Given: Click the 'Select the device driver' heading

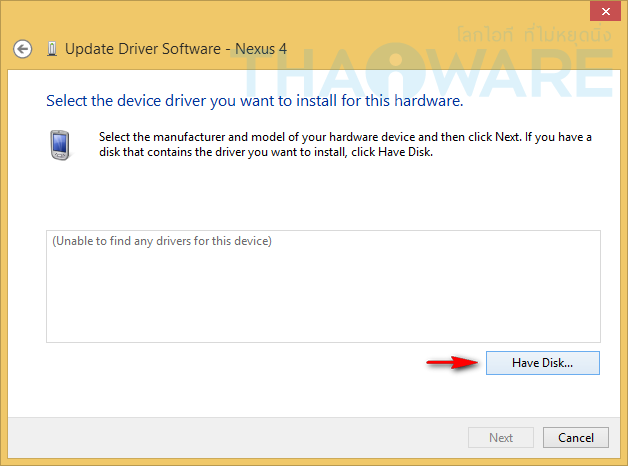Looking at the screenshot, I should (254, 101).
